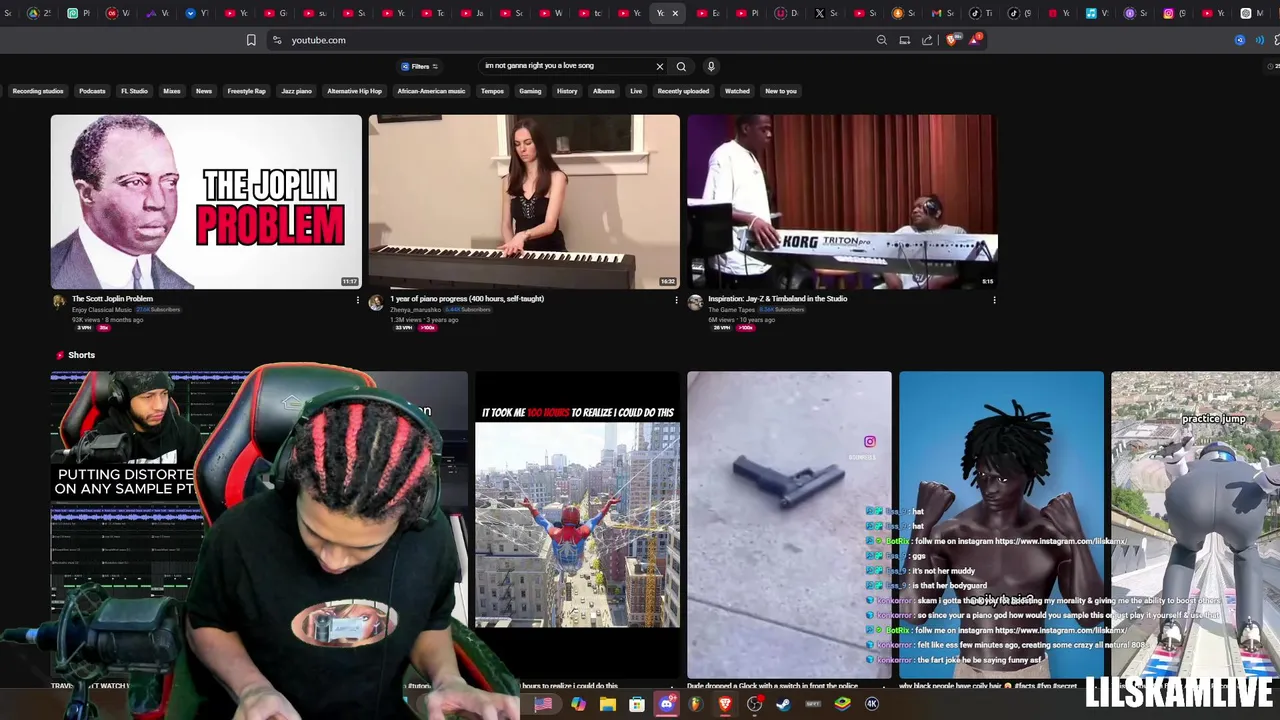The width and height of the screenshot is (1280, 720).
Task: Run the YouTube search magnifier button
Action: tap(681, 66)
